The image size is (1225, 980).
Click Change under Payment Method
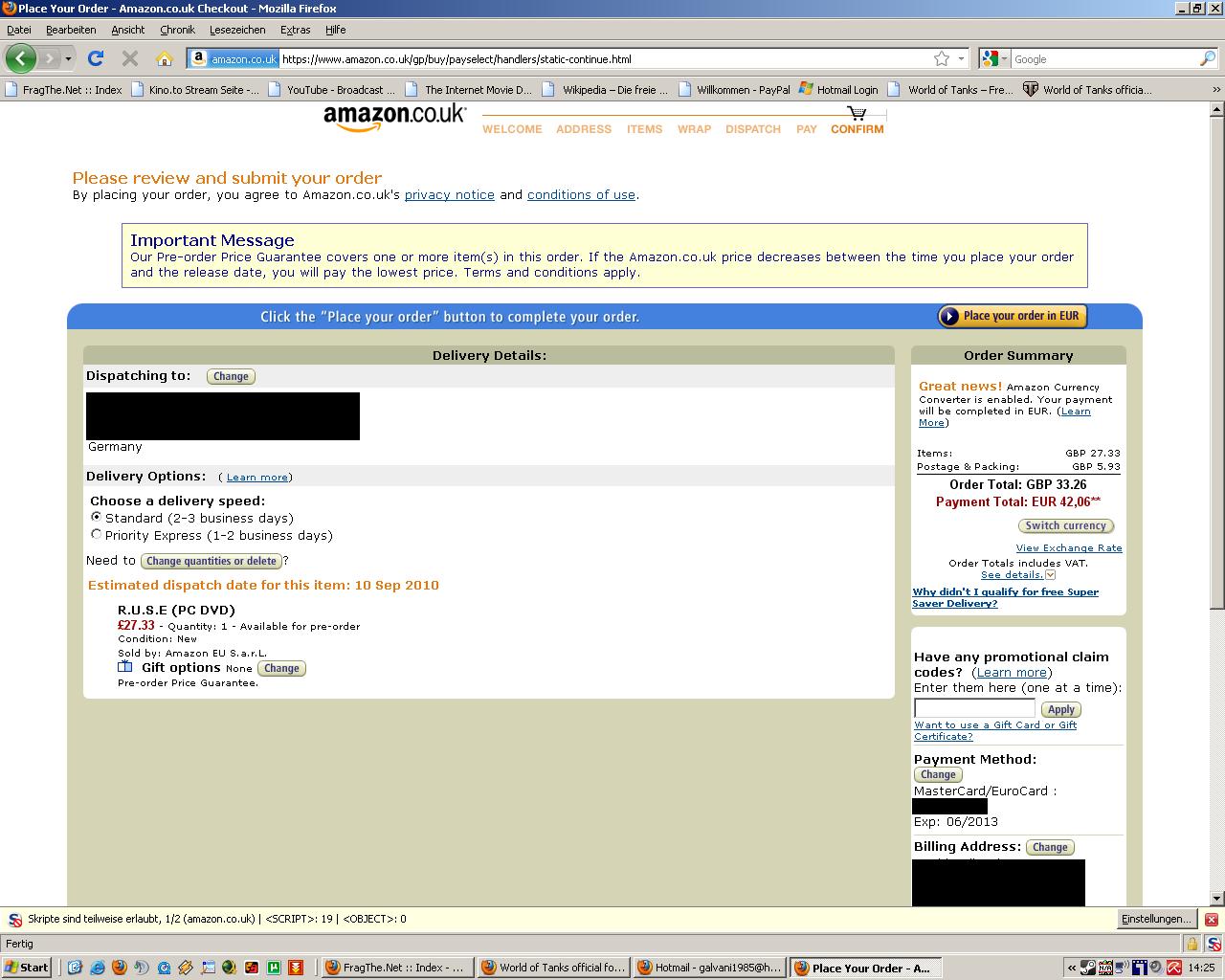[x=938, y=774]
